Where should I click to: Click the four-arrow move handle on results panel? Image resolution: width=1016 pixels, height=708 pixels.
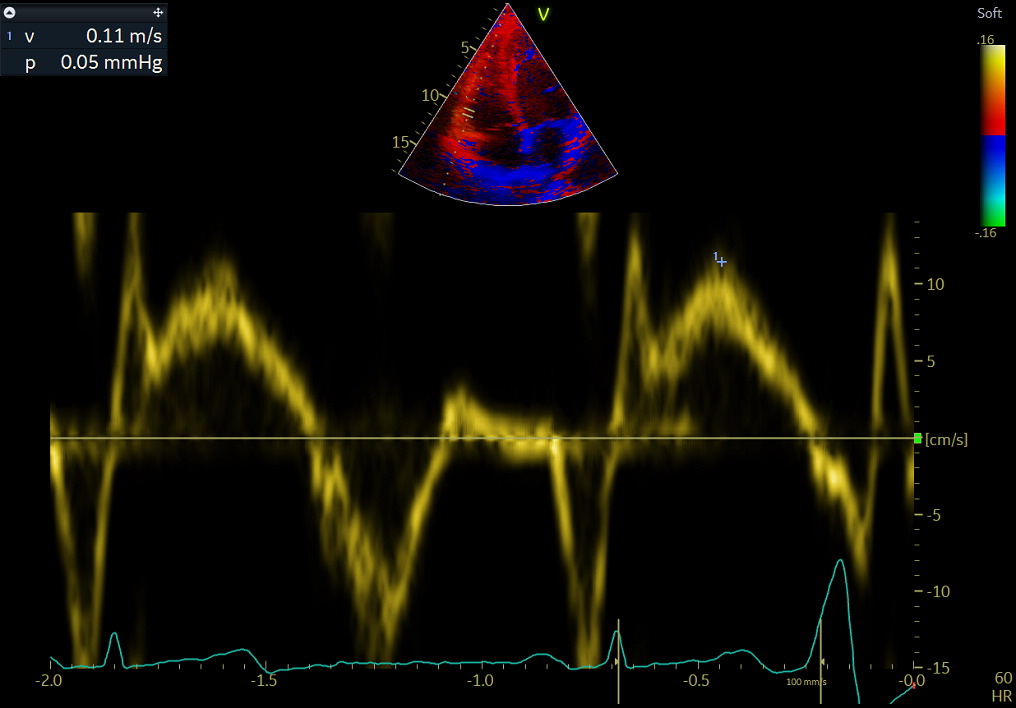[x=156, y=13]
